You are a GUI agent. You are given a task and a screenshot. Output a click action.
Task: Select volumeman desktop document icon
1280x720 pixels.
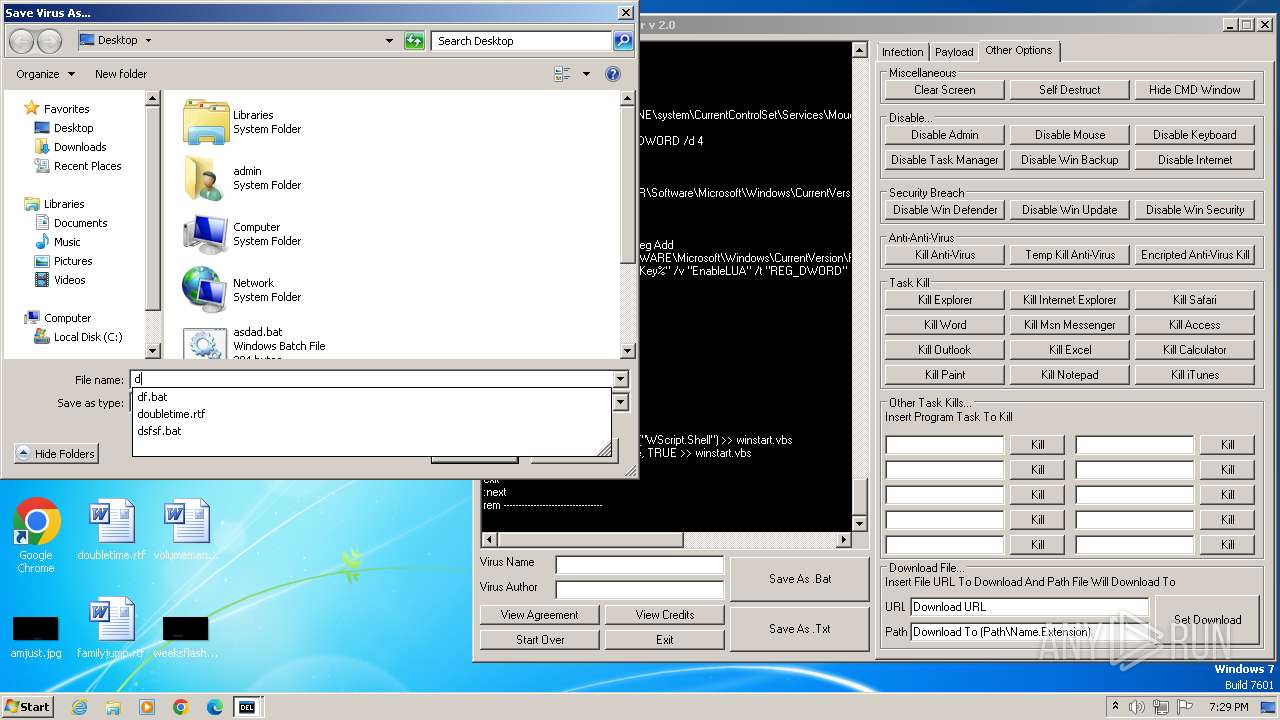tap(186, 530)
